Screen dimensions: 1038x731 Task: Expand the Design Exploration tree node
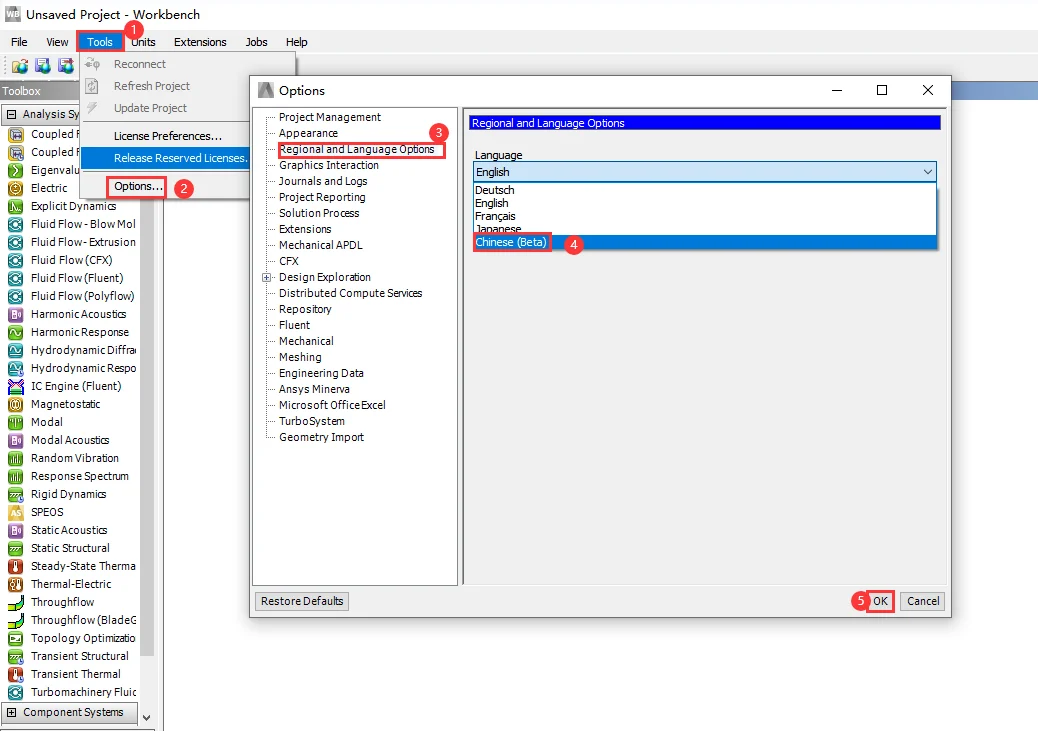(x=267, y=277)
